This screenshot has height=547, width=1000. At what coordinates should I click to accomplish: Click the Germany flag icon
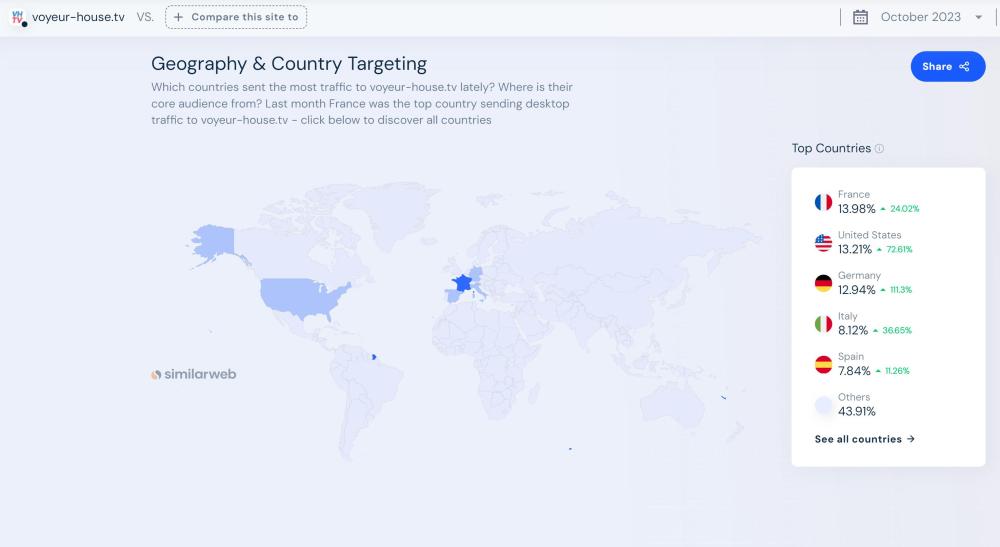[823, 283]
